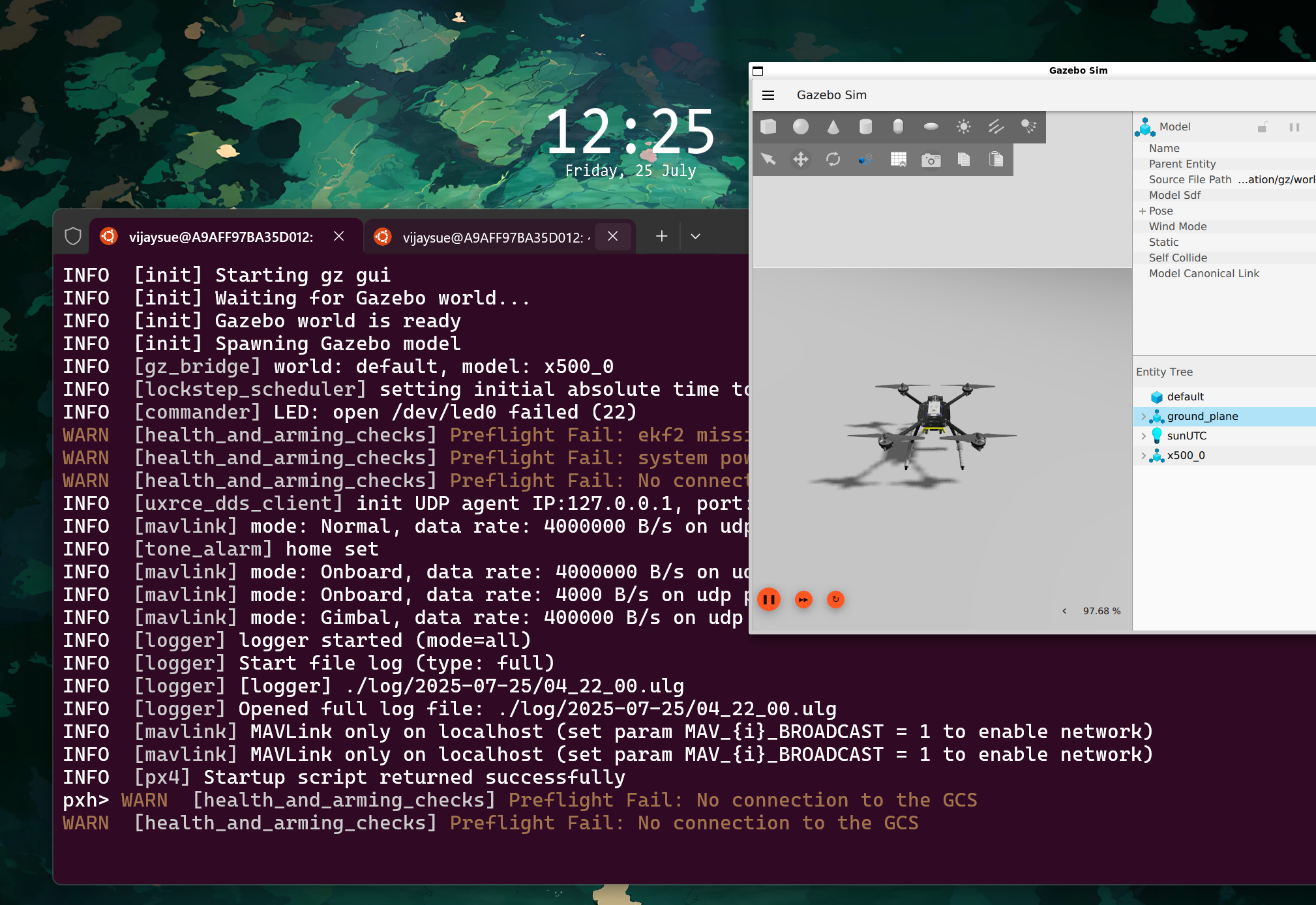This screenshot has height=905, width=1316.
Task: Expand x500_0 in the Entity Tree
Action: coord(1145,456)
